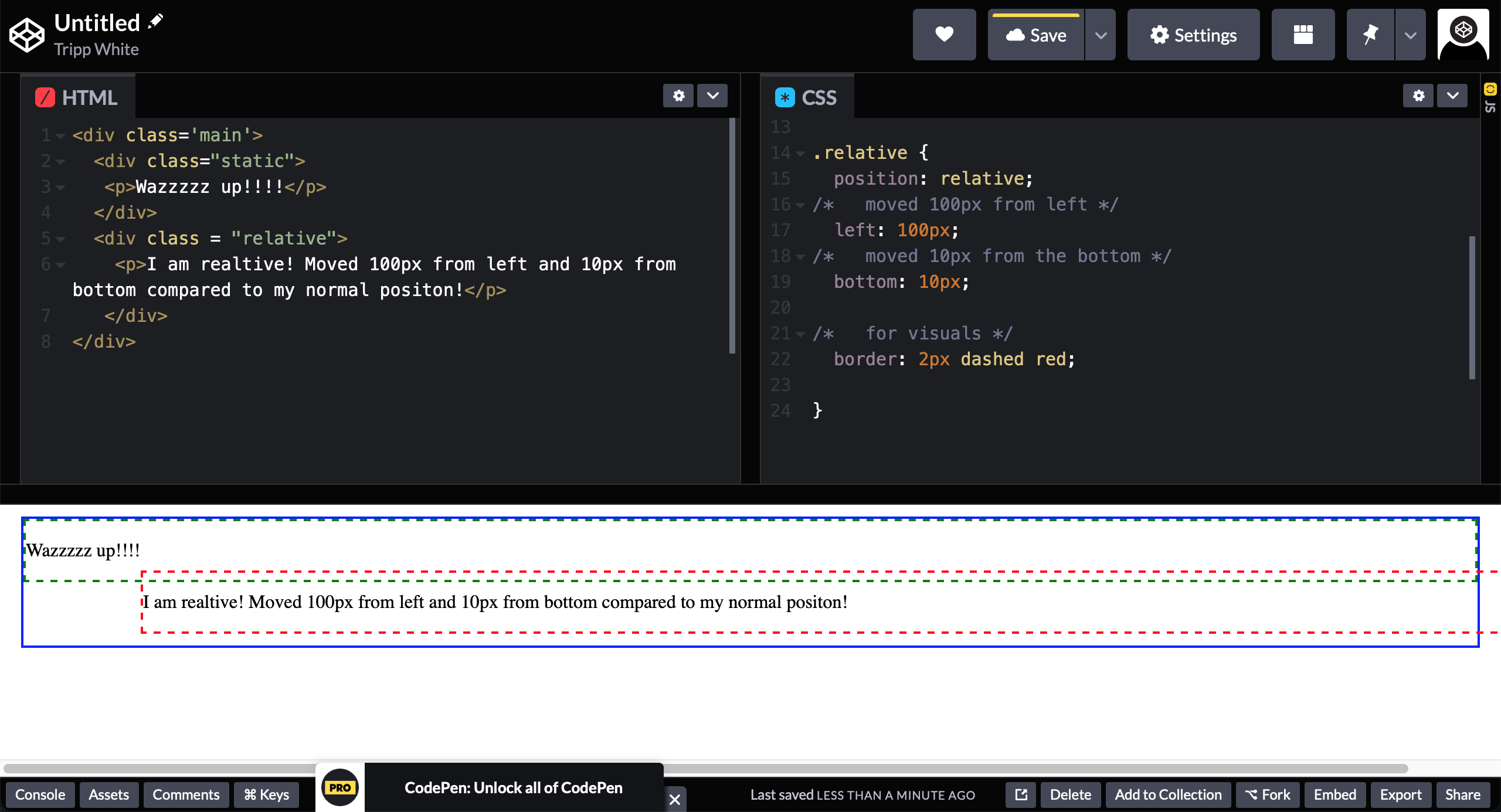The width and height of the screenshot is (1501, 812).
Task: Expand the Save options dropdown arrow
Action: click(x=1101, y=35)
